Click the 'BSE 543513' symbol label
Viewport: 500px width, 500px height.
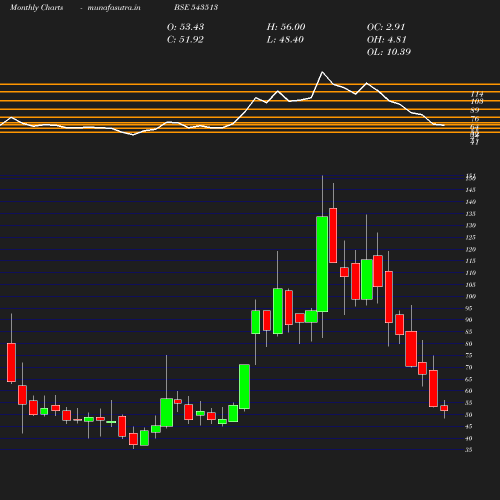pyautogui.click(x=196, y=7)
